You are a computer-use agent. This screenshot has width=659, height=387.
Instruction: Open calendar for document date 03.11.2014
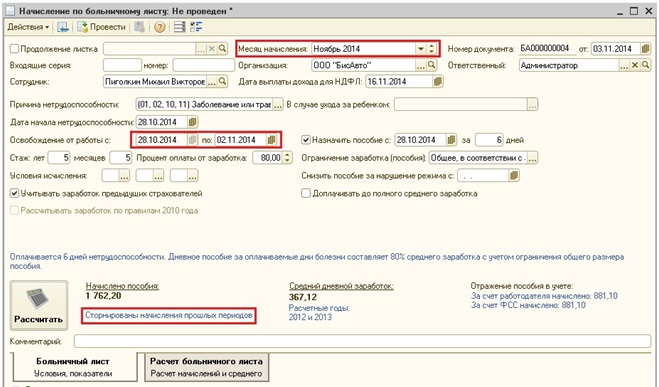point(645,49)
